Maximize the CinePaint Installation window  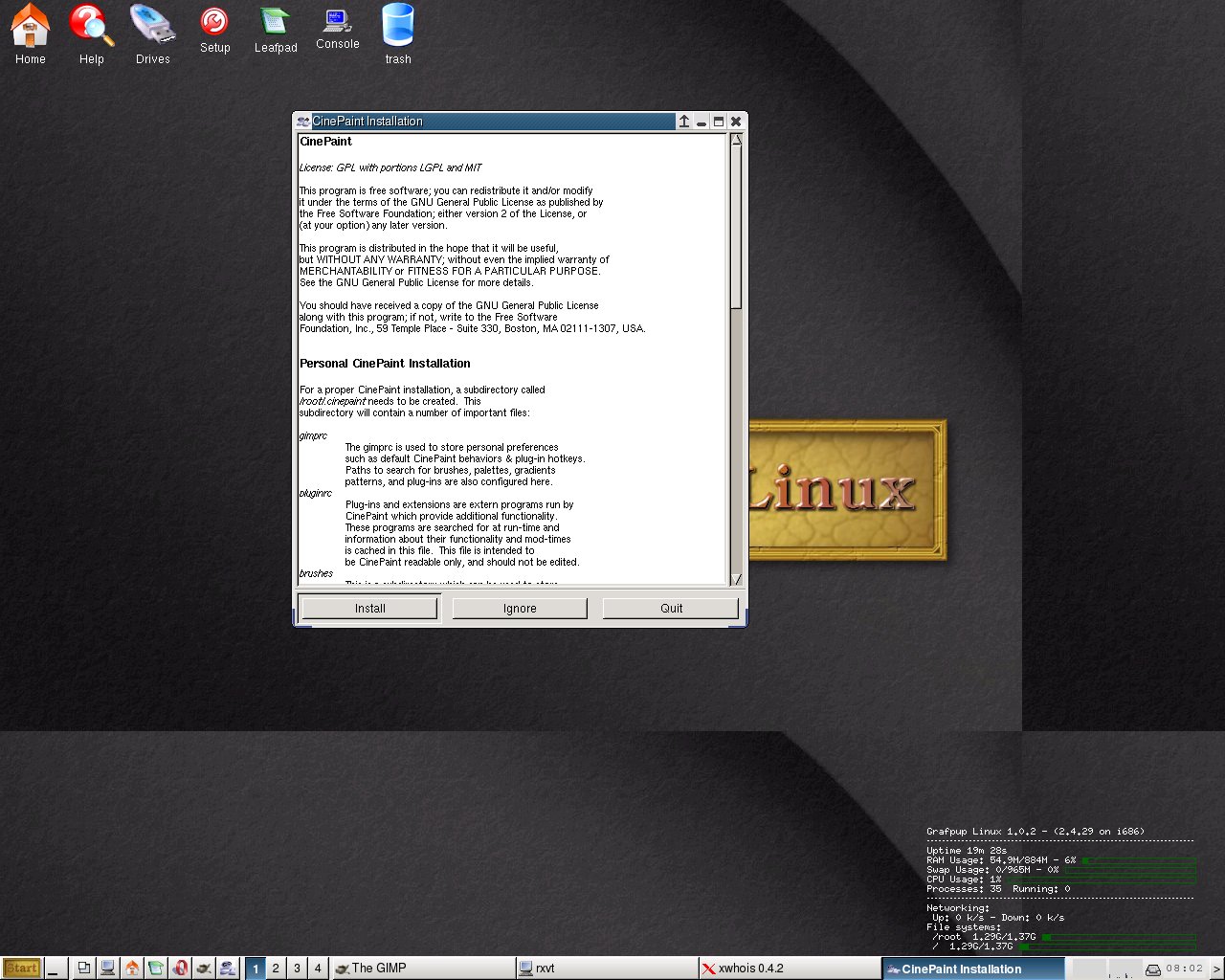pyautogui.click(x=719, y=122)
